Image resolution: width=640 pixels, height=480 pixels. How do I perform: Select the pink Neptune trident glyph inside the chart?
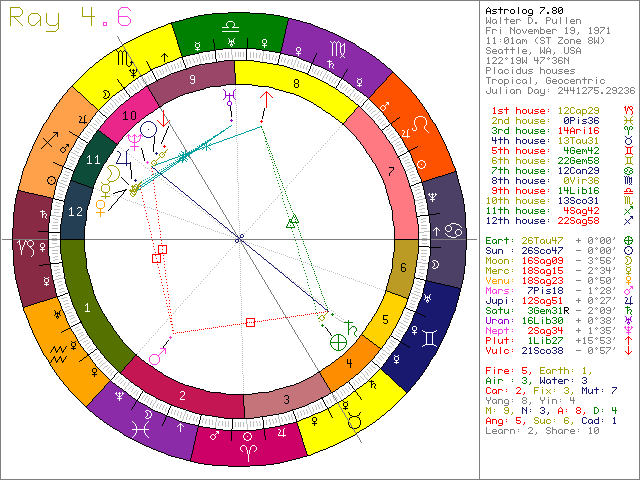point(134,141)
